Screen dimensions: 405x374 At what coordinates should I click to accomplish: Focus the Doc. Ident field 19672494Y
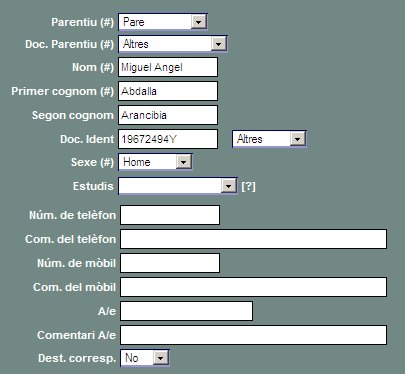pos(168,139)
